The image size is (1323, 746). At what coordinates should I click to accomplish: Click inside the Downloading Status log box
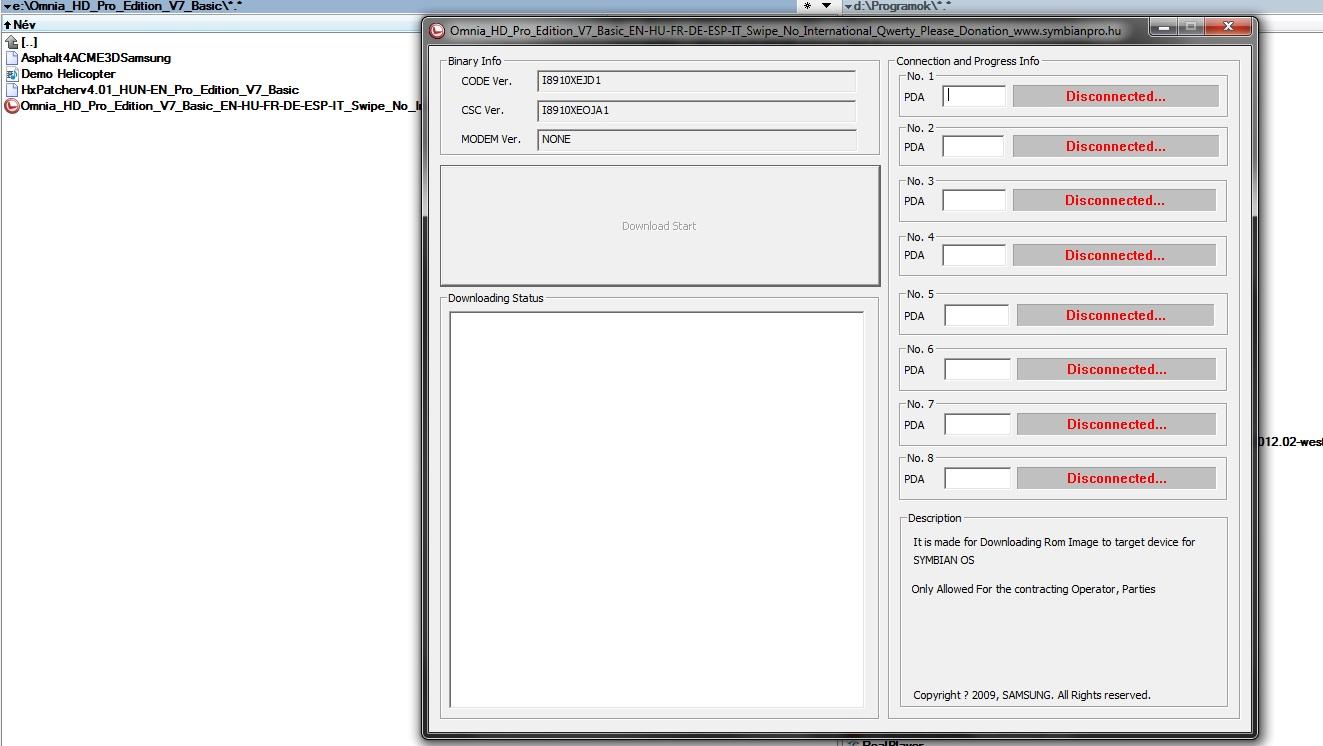click(657, 510)
